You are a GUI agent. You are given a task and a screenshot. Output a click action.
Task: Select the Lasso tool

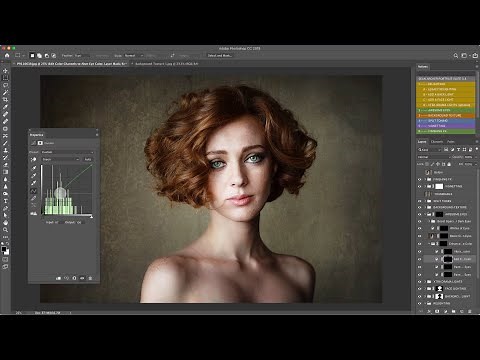[5, 85]
